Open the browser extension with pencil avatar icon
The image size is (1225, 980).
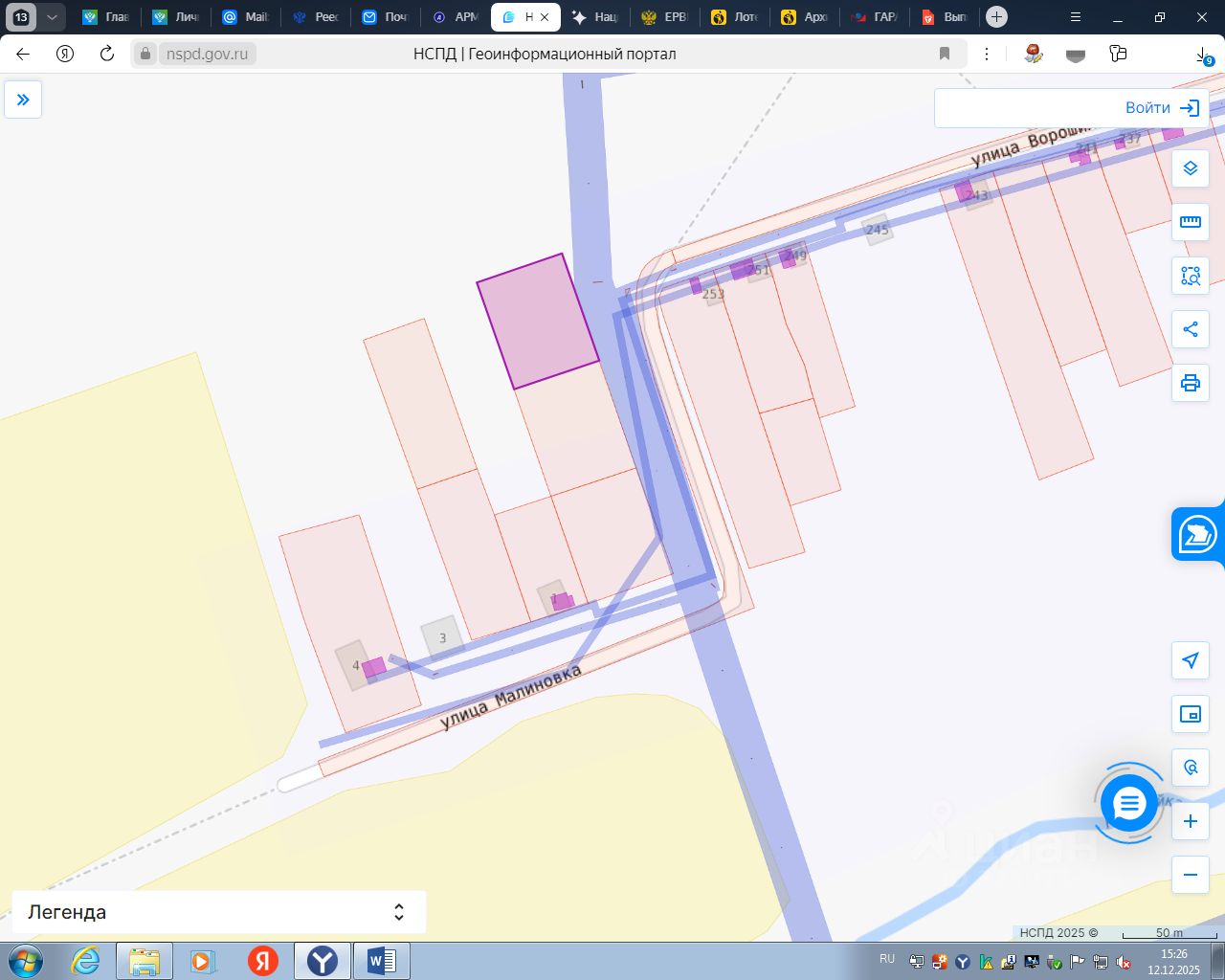click(x=1034, y=54)
